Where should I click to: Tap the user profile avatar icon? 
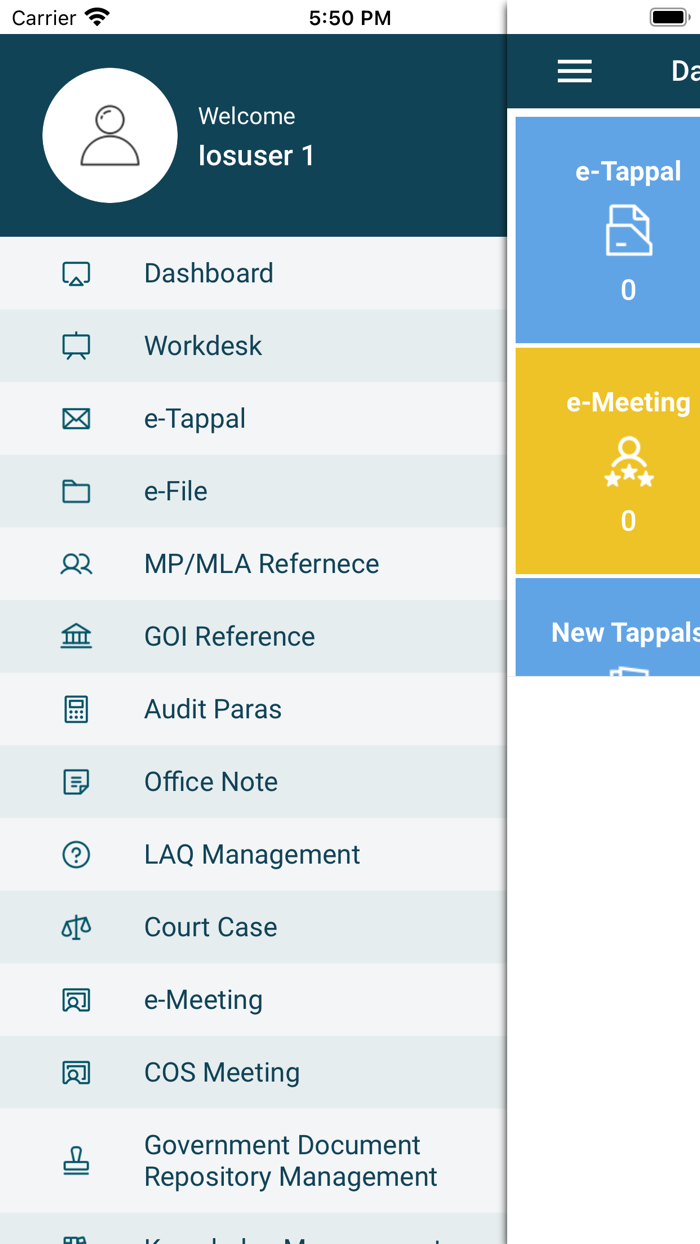pyautogui.click(x=110, y=135)
